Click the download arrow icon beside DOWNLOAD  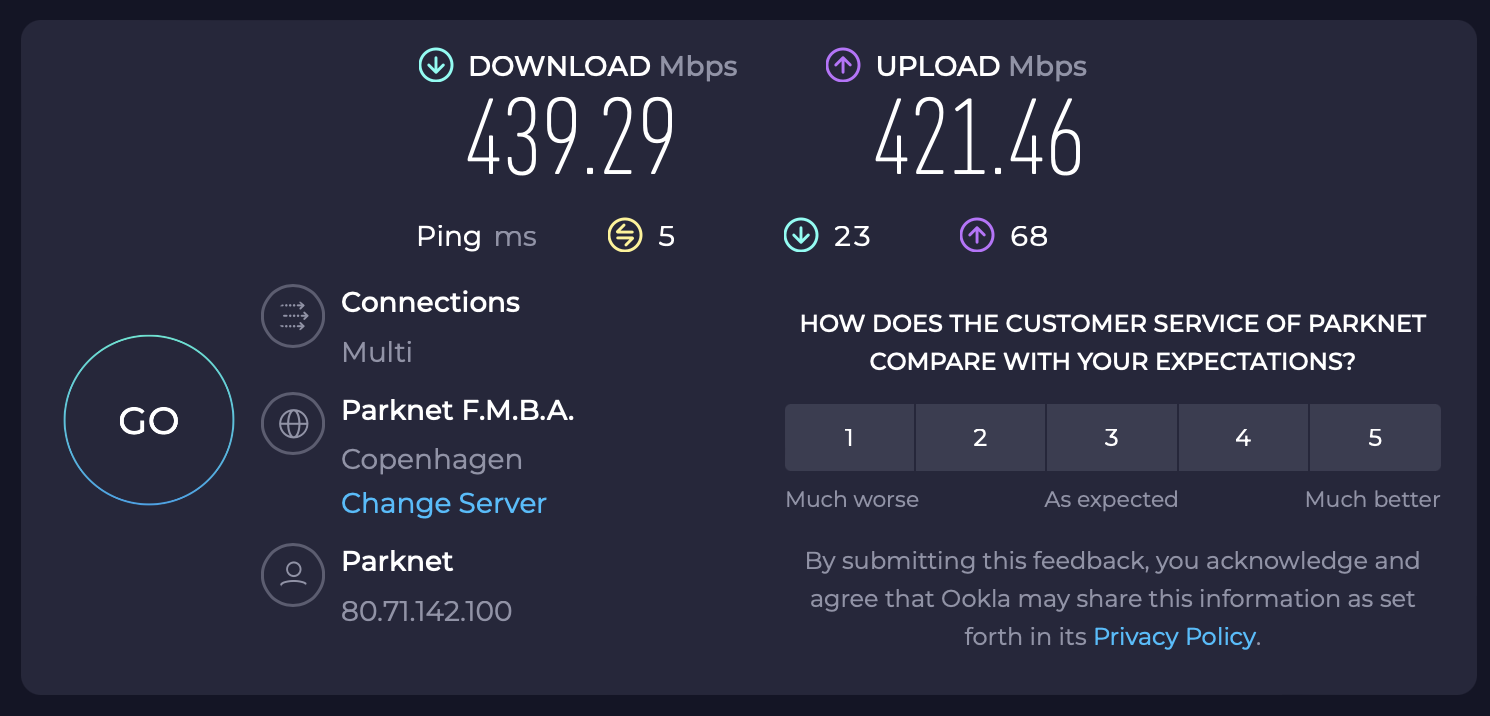click(x=435, y=66)
